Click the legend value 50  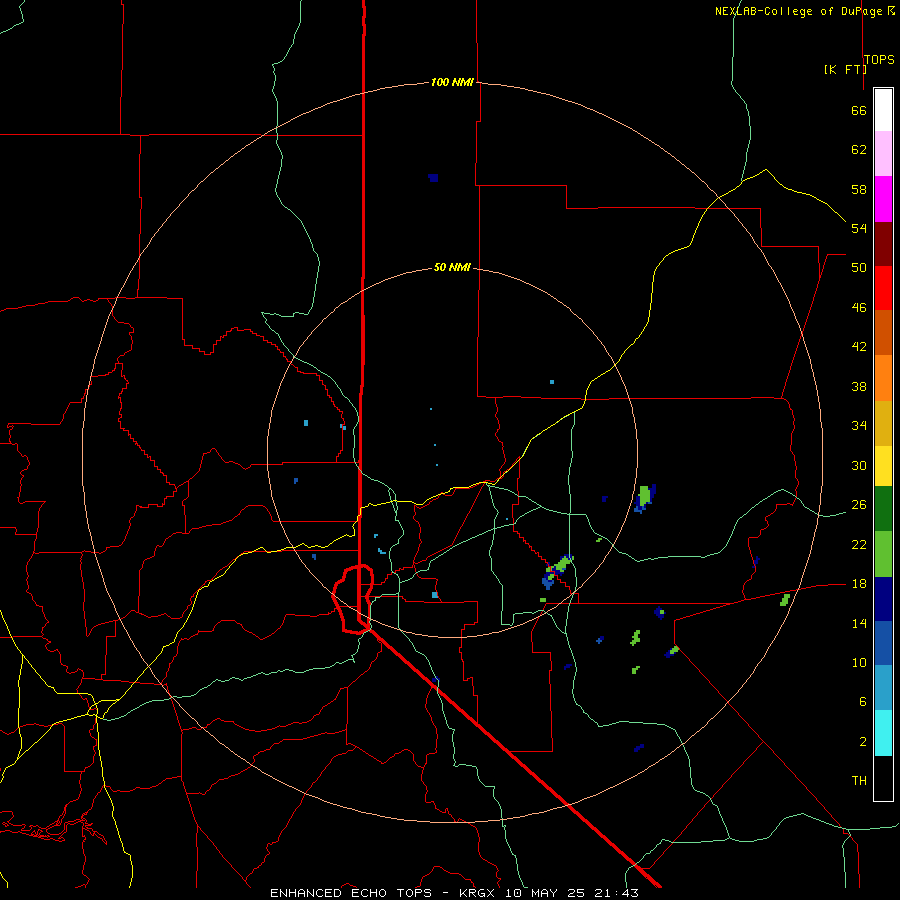point(859,268)
